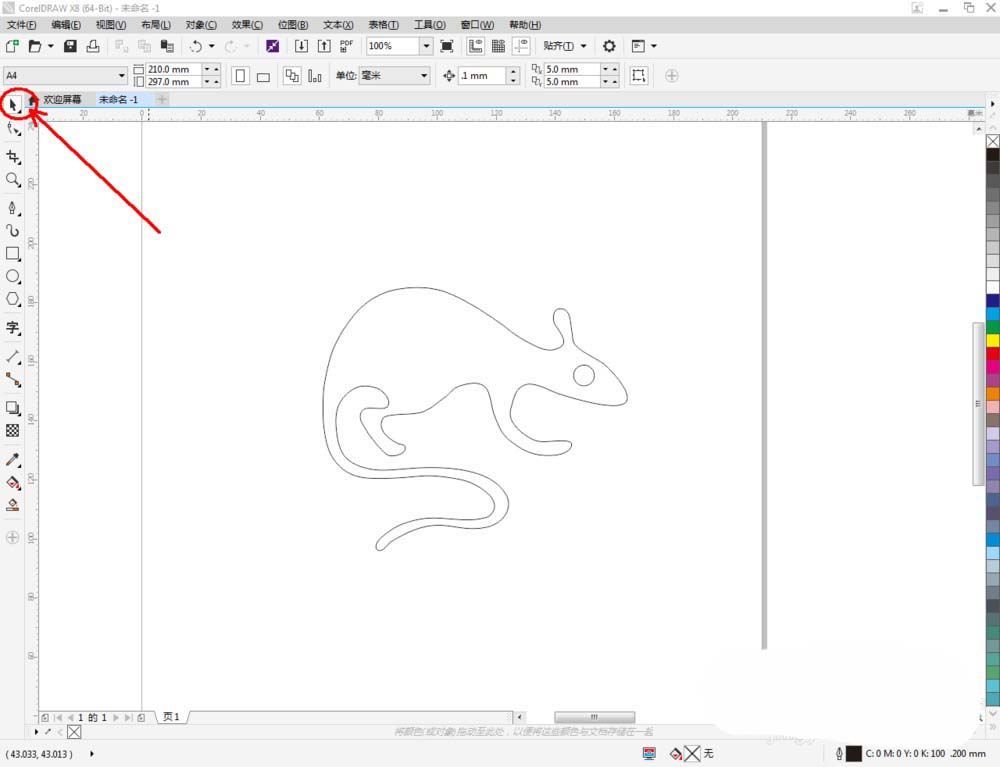Viewport: 1000px width, 767px height.
Task: Click the New document icon
Action: pos(12,46)
